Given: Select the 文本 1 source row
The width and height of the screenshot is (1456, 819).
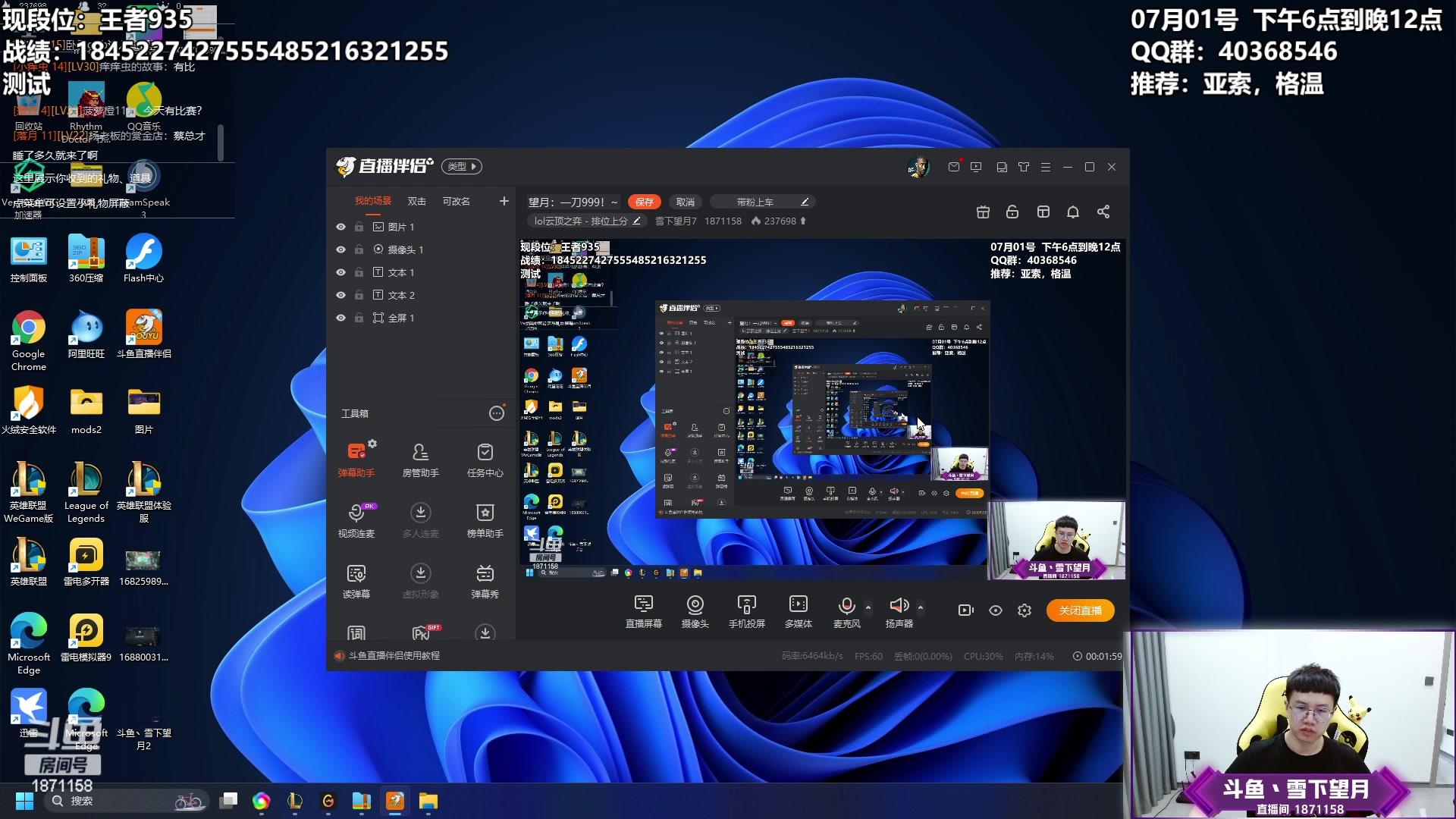Looking at the screenshot, I should 421,272.
